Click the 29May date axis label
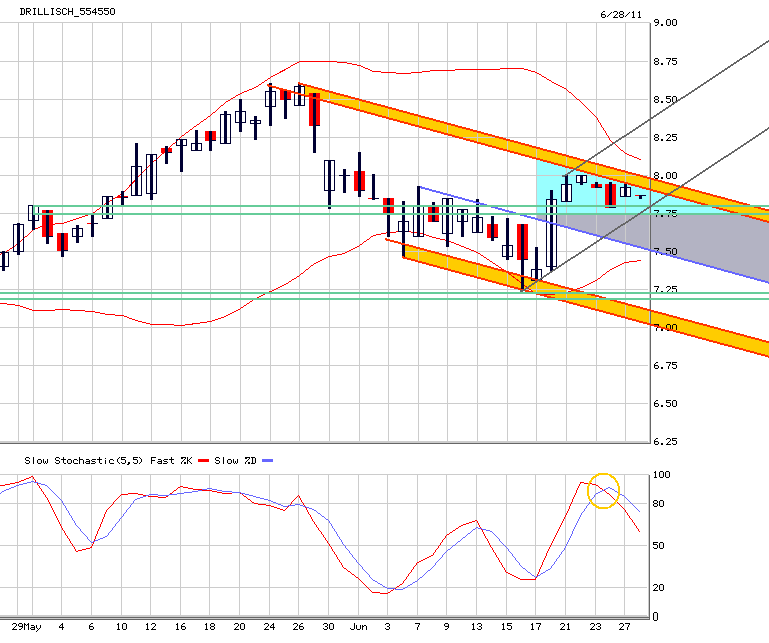Viewport: 769px width, 643px height. pos(26,627)
